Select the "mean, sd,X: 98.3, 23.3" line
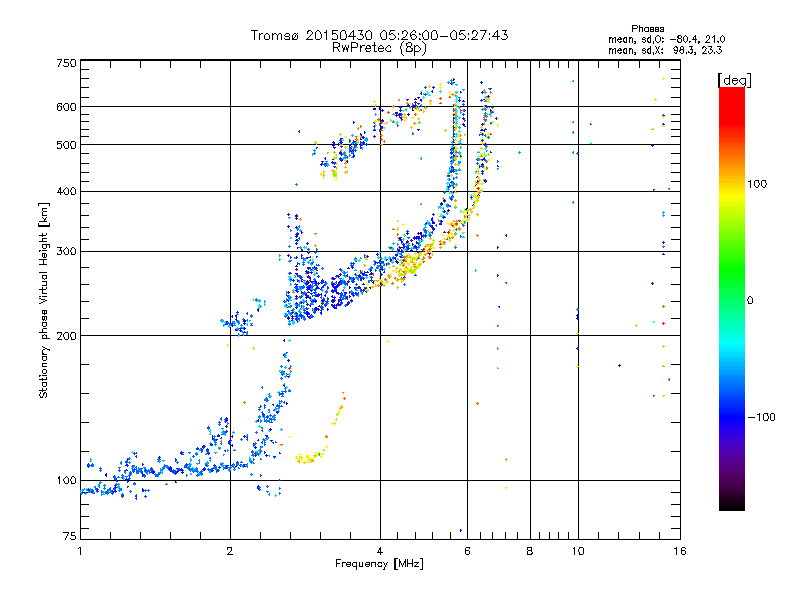 point(665,50)
